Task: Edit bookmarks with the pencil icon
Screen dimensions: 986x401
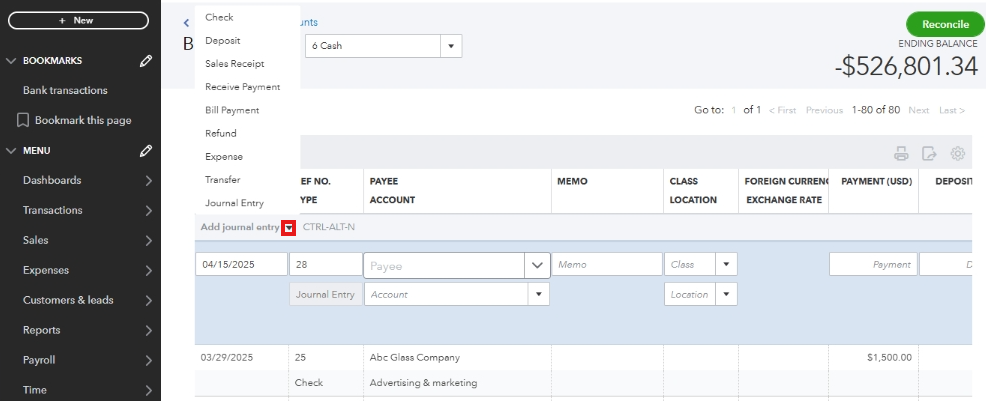Action: tap(146, 61)
